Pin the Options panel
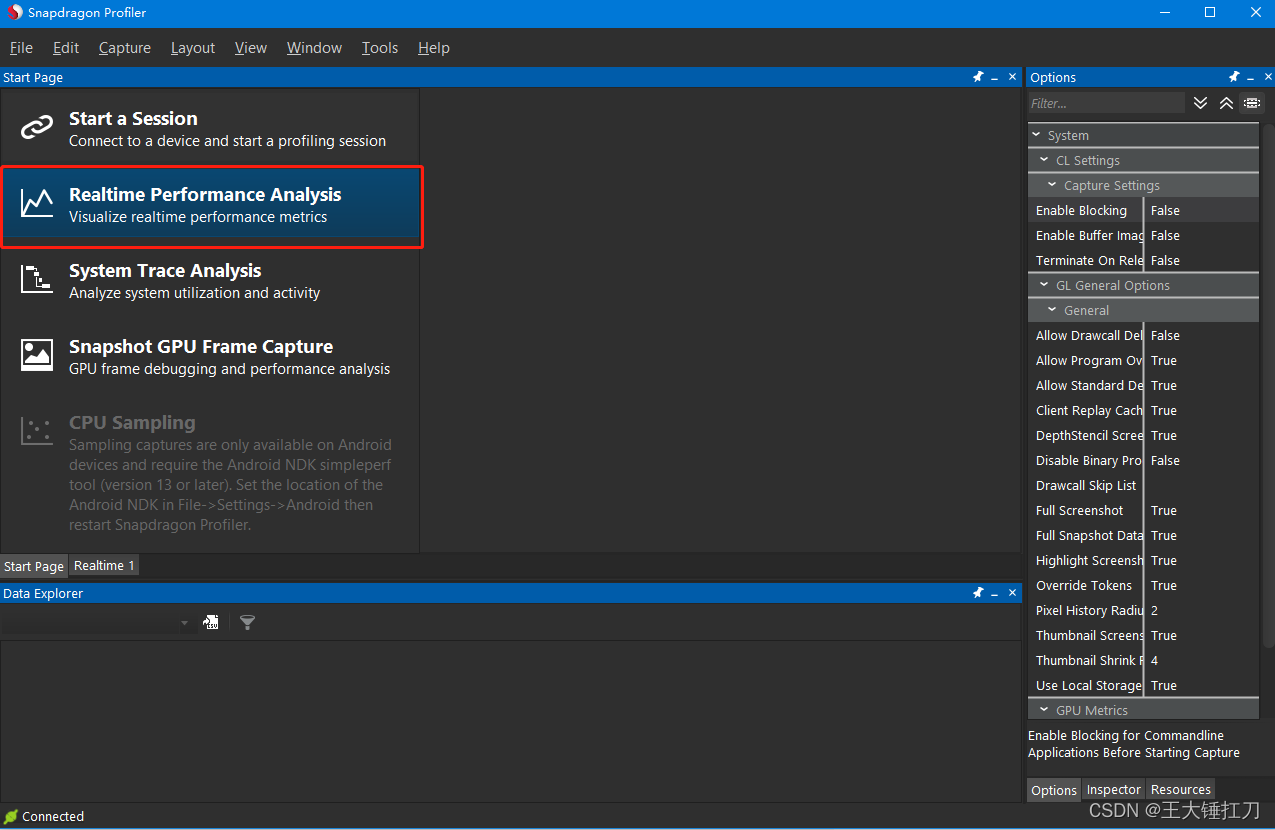The width and height of the screenshot is (1275, 830). [x=1234, y=77]
